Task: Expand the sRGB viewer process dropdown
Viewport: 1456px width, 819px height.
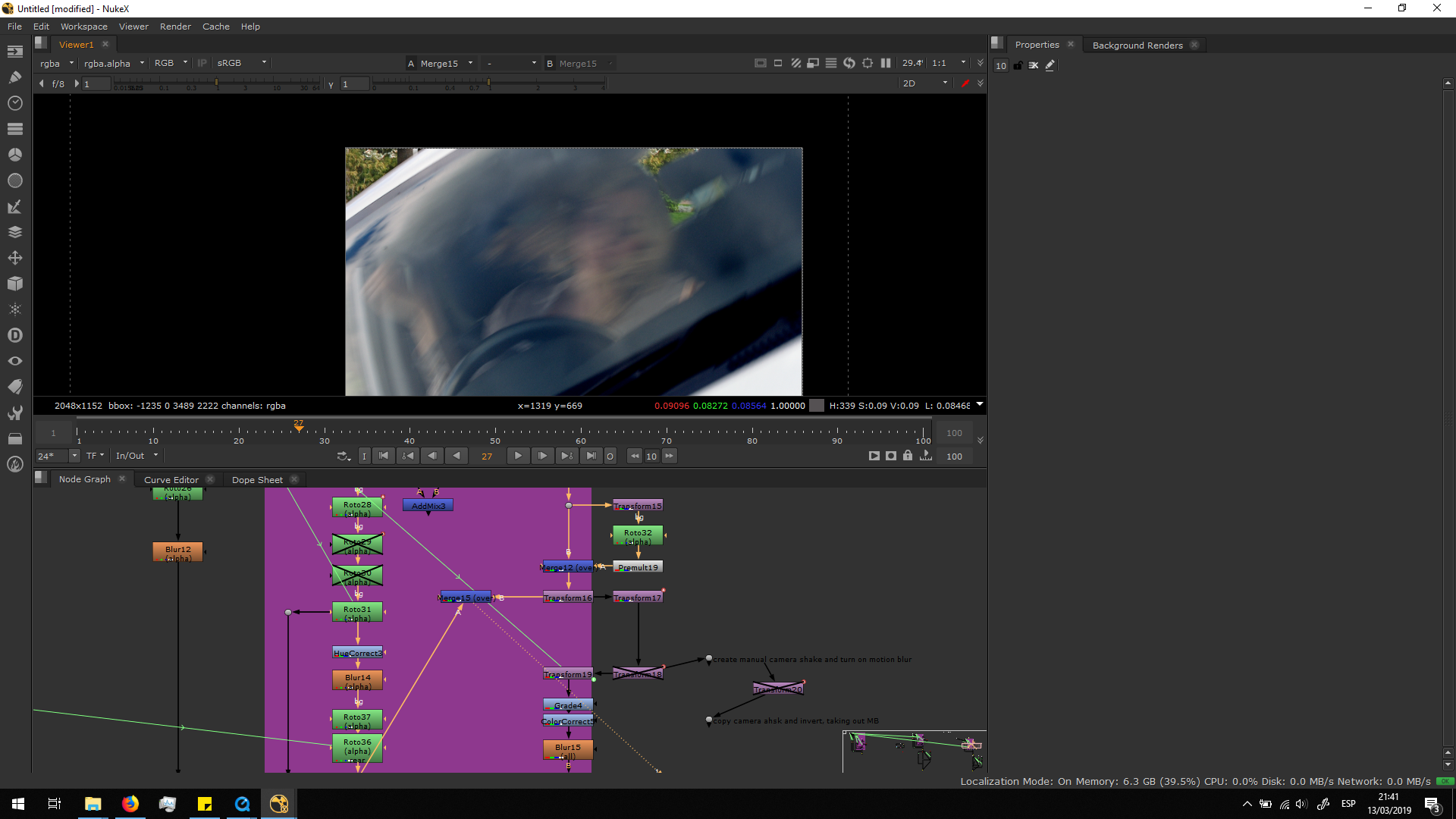Action: [x=241, y=64]
